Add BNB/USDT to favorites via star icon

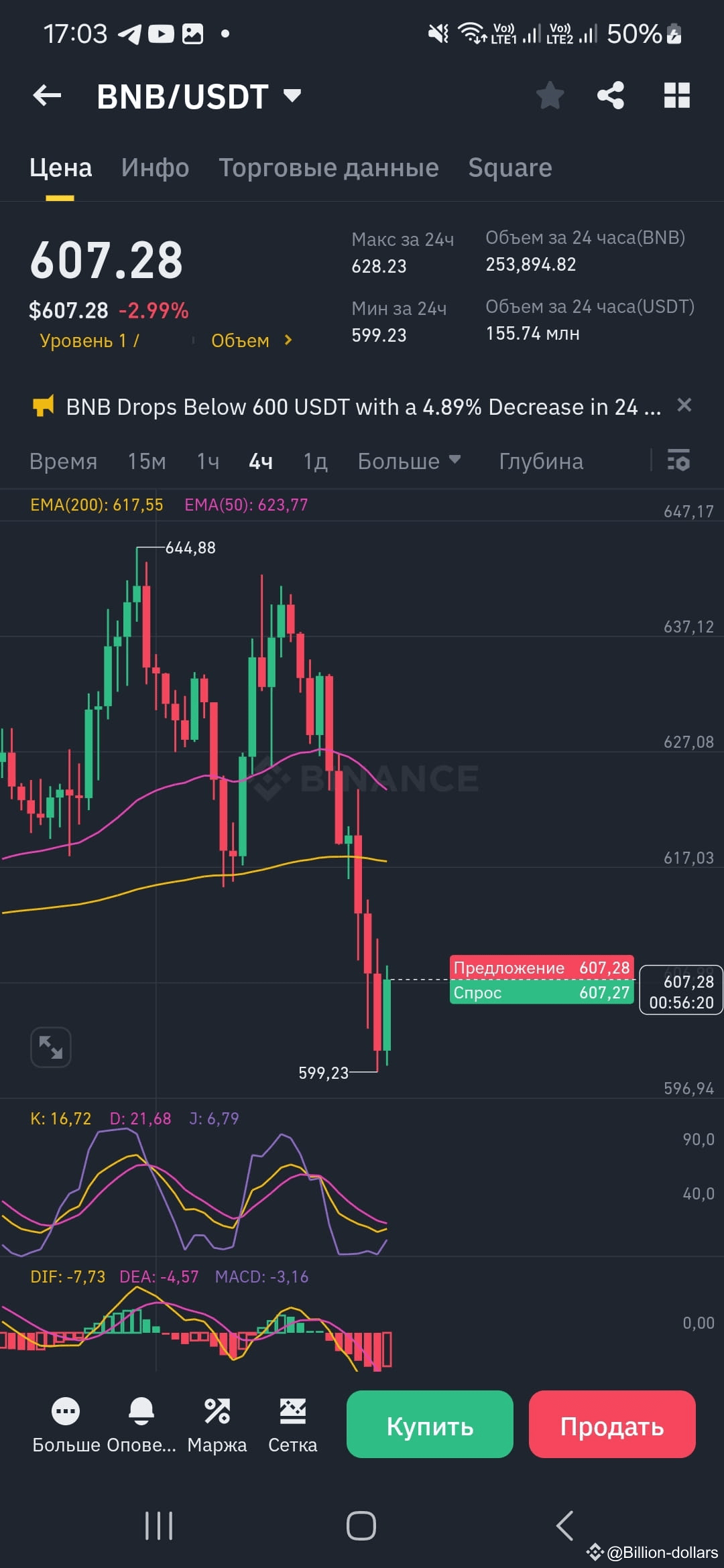(x=550, y=95)
